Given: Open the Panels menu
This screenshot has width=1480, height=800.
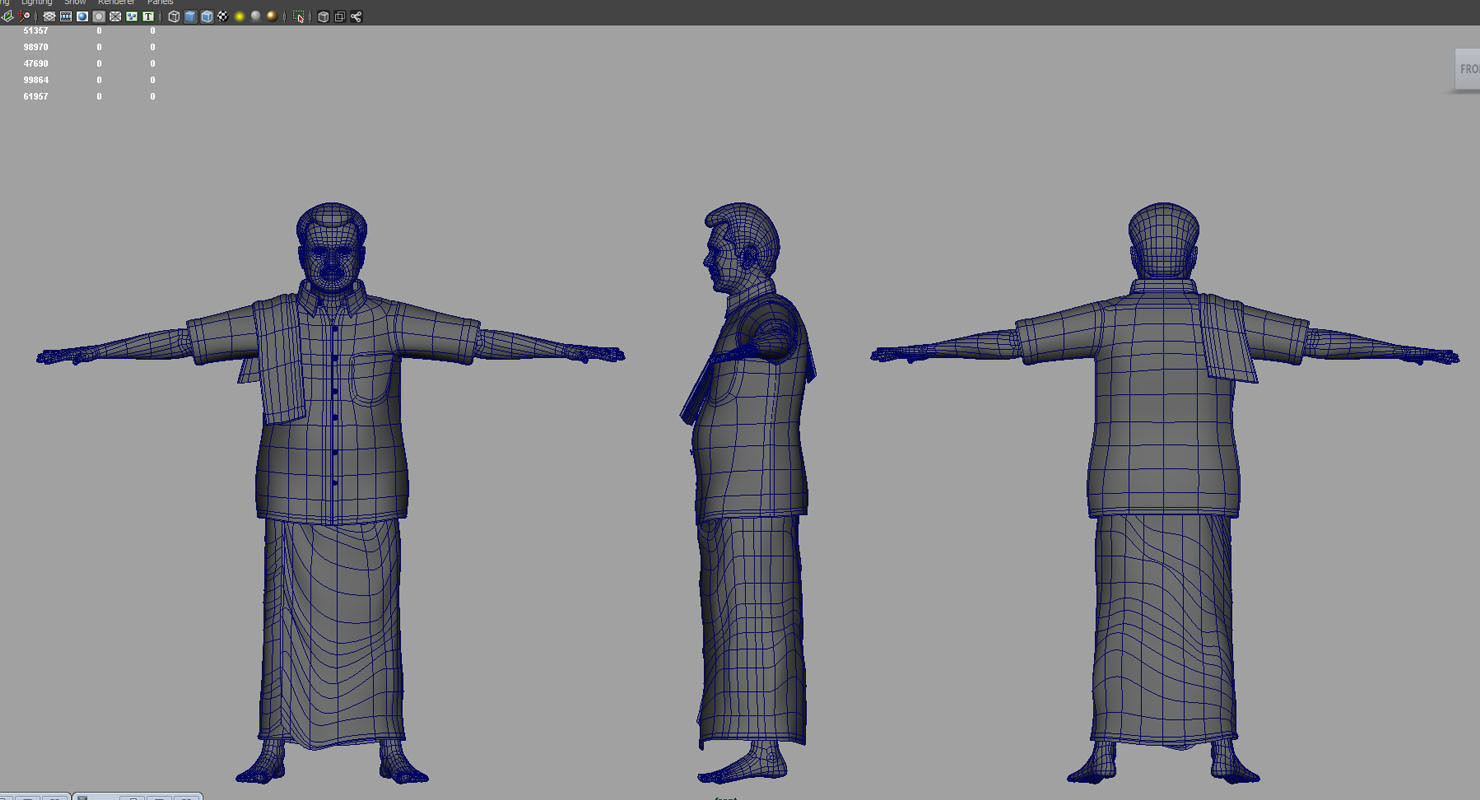Looking at the screenshot, I should (160, 3).
